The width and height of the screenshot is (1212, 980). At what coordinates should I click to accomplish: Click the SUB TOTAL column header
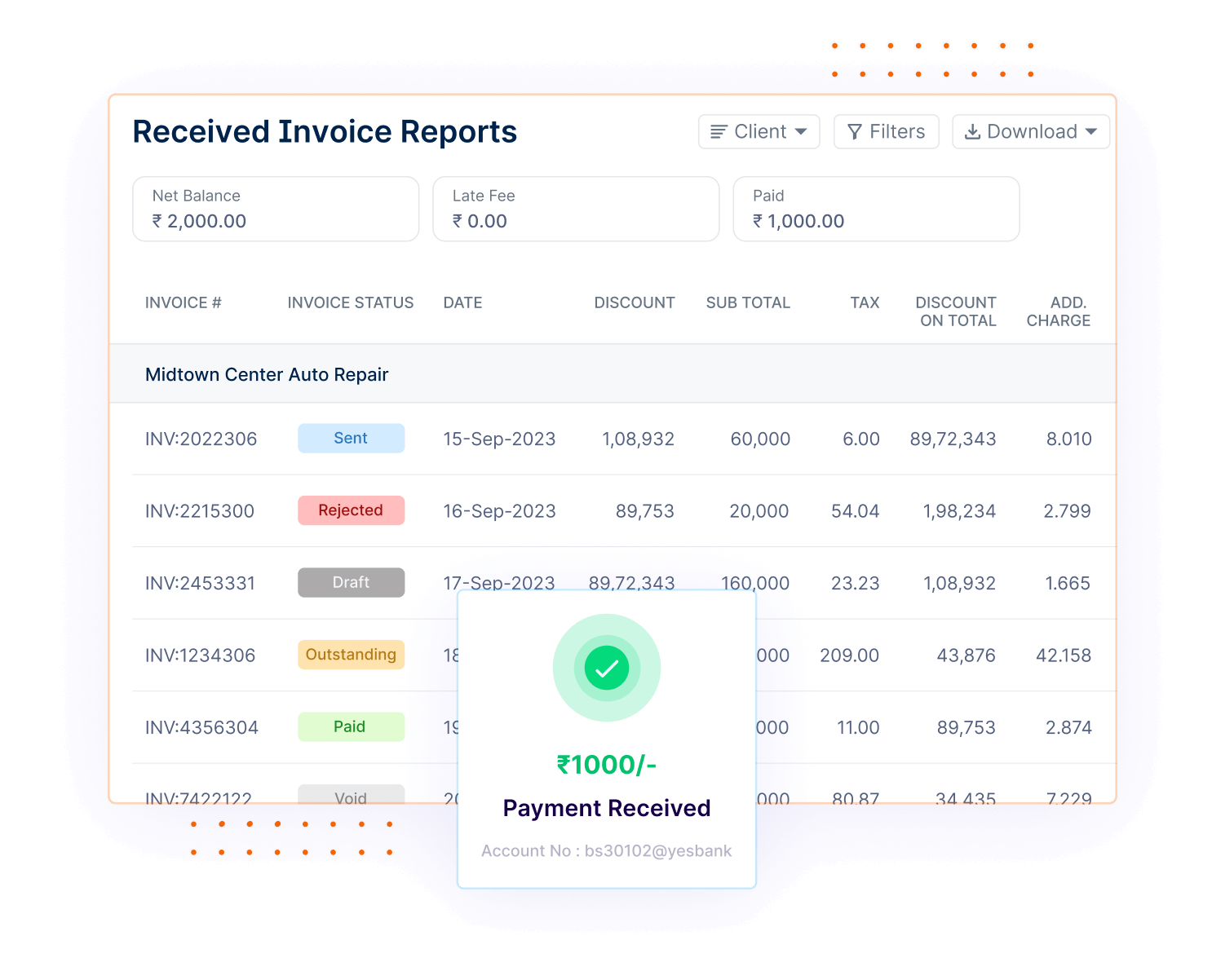748,302
